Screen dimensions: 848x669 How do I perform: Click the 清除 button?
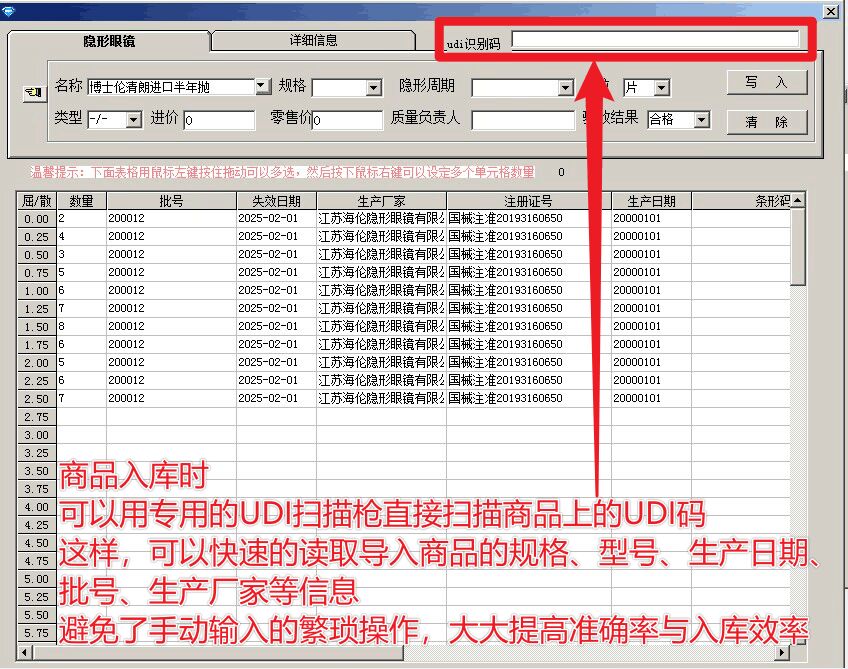pyautogui.click(x=766, y=122)
